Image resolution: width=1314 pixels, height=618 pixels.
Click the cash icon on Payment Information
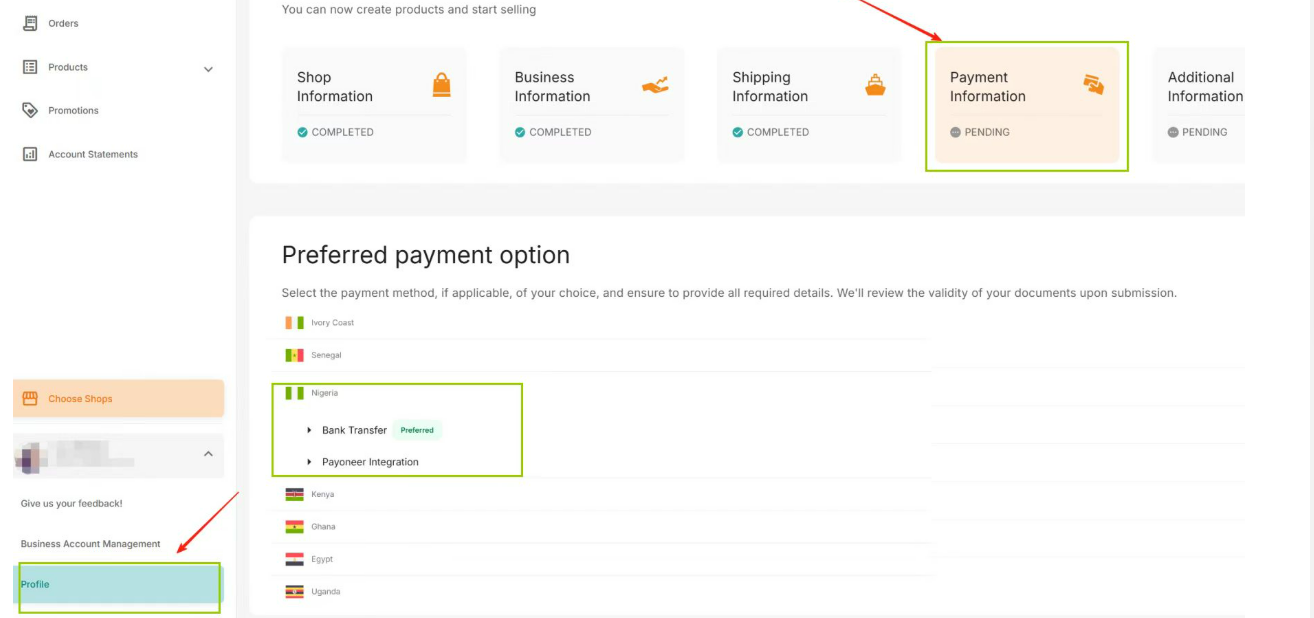(x=1093, y=85)
